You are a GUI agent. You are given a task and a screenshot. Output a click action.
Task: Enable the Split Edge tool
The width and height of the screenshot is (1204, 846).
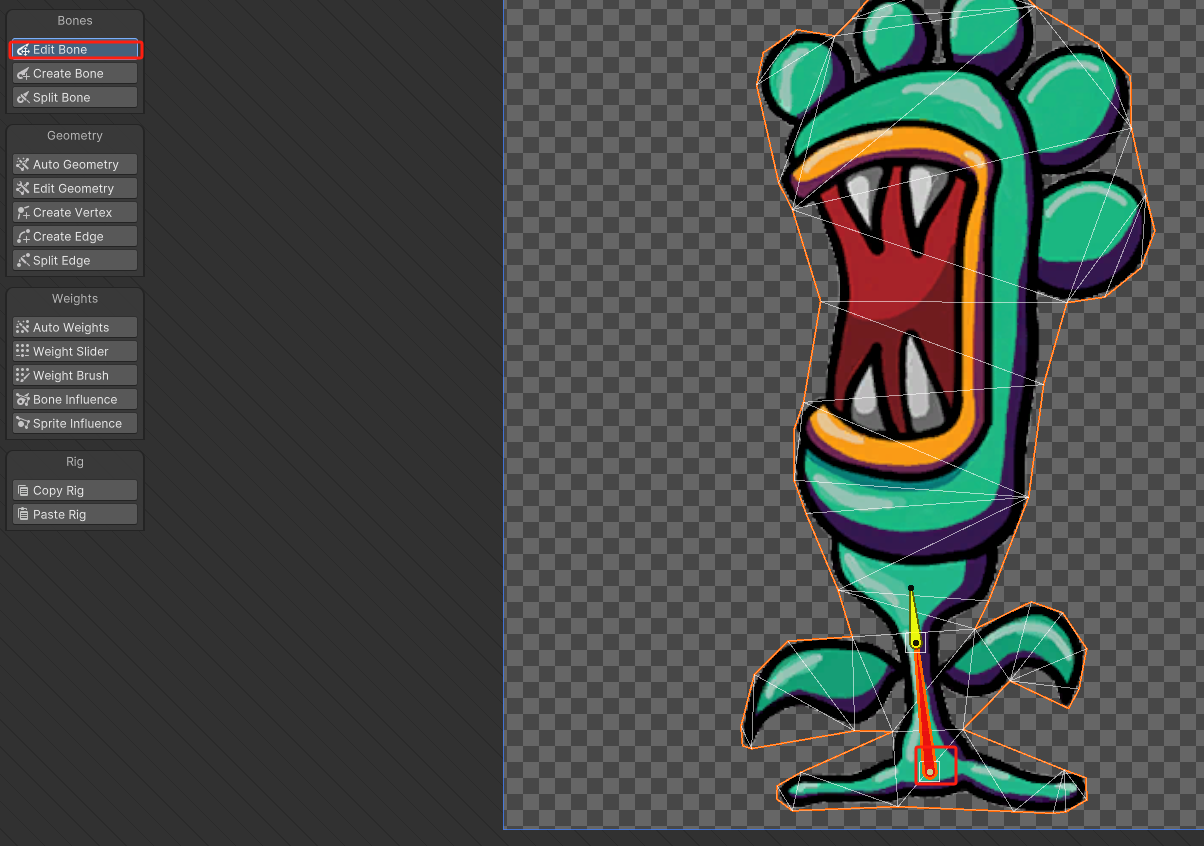(x=75, y=260)
